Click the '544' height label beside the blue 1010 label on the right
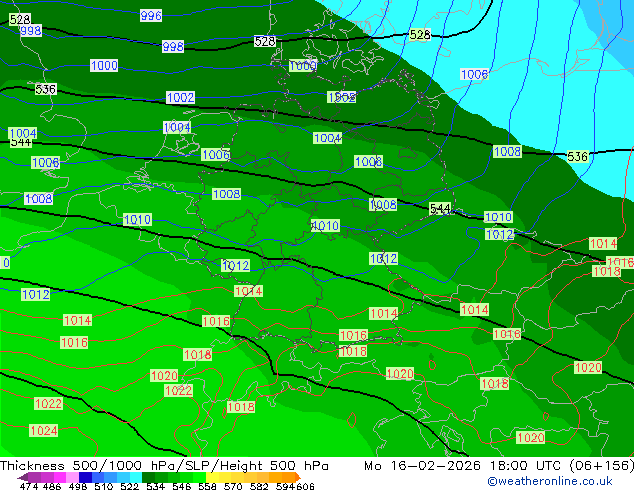Screen dimensions: 634x490 click(440, 209)
